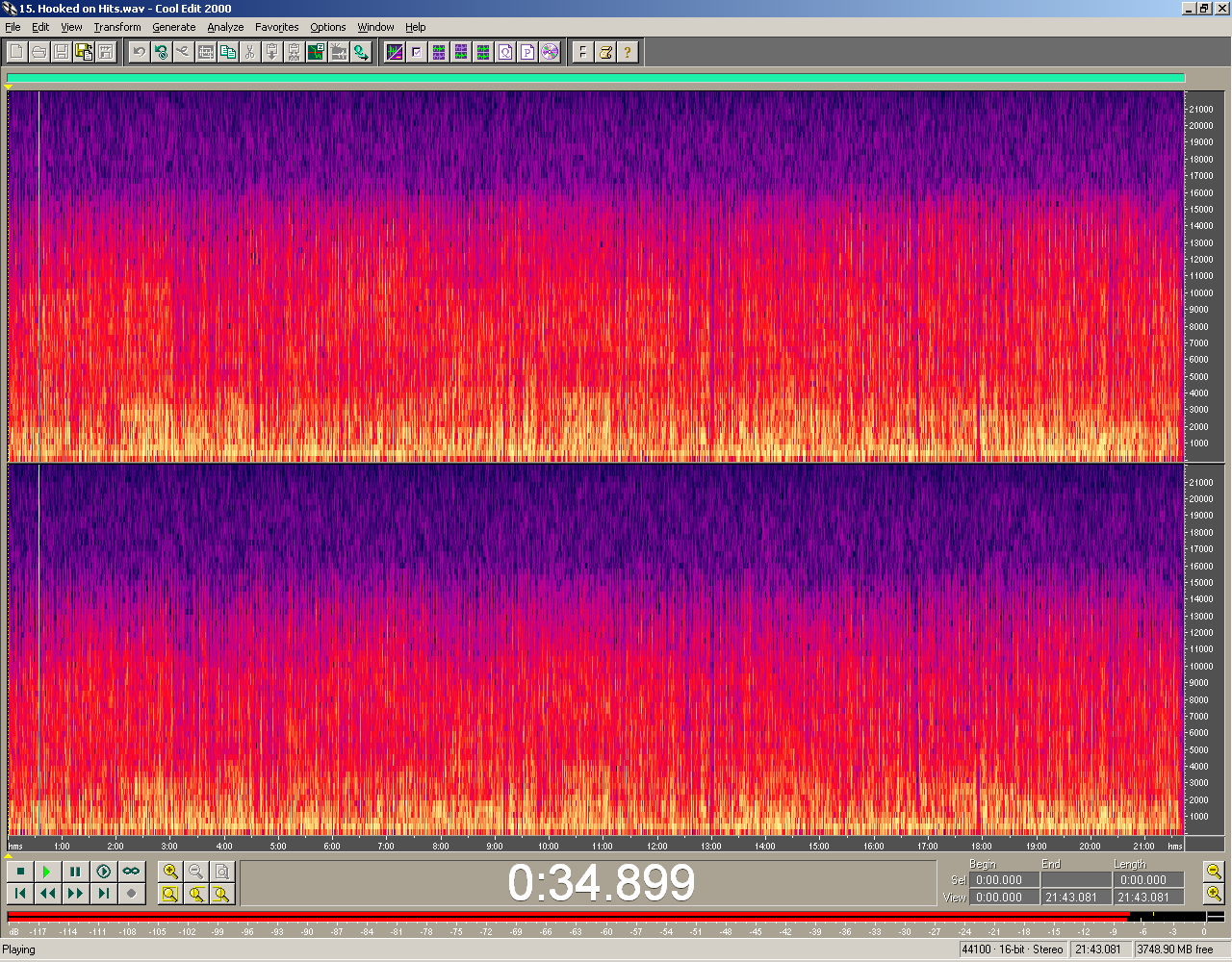The image size is (1232, 962).
Task: Click Zoom Out Full magnifier icon
Action: click(221, 872)
